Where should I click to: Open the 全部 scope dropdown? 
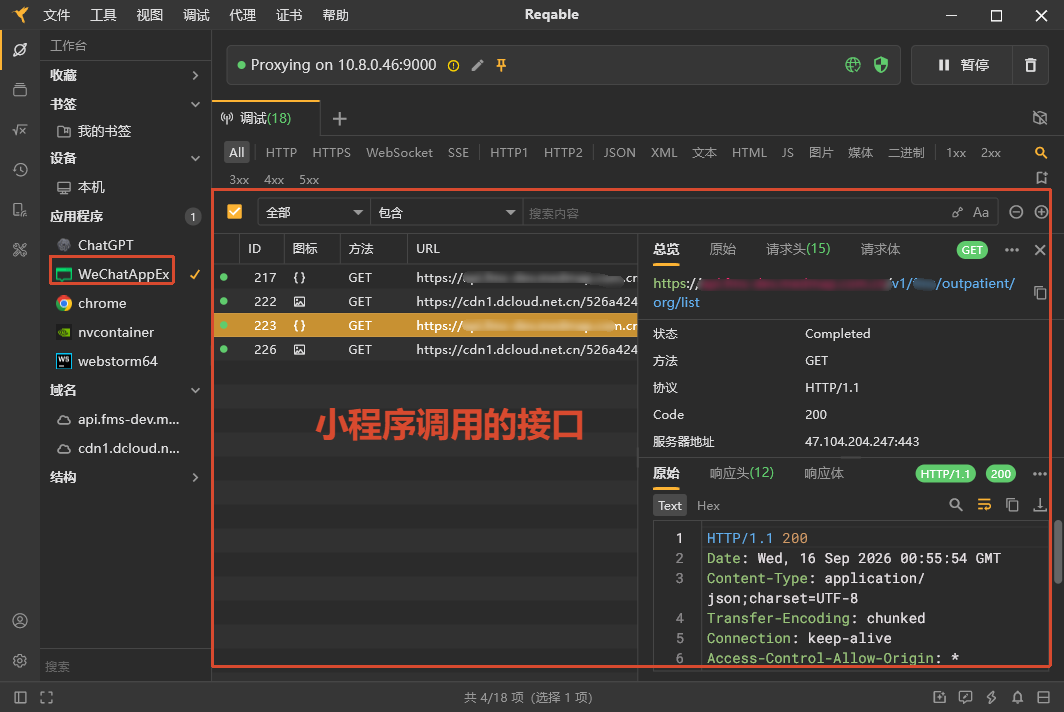(314, 212)
